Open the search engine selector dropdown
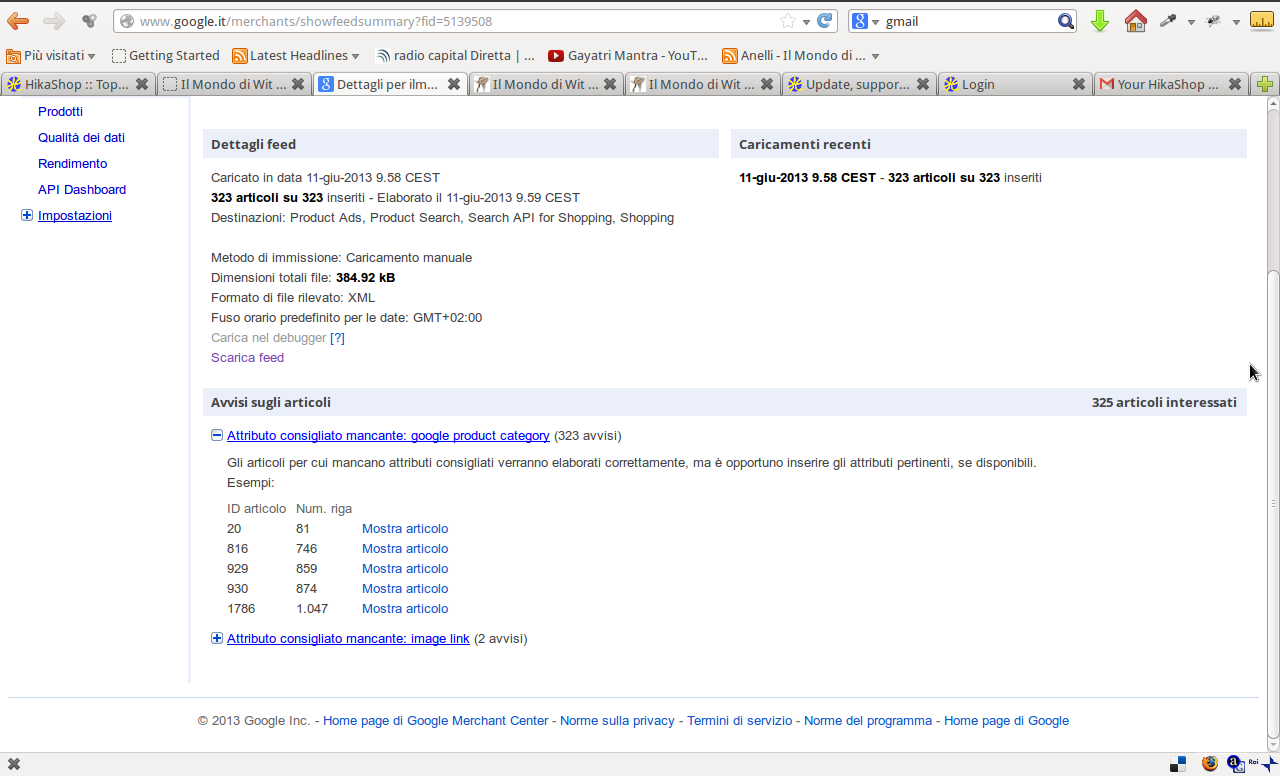 coord(875,22)
